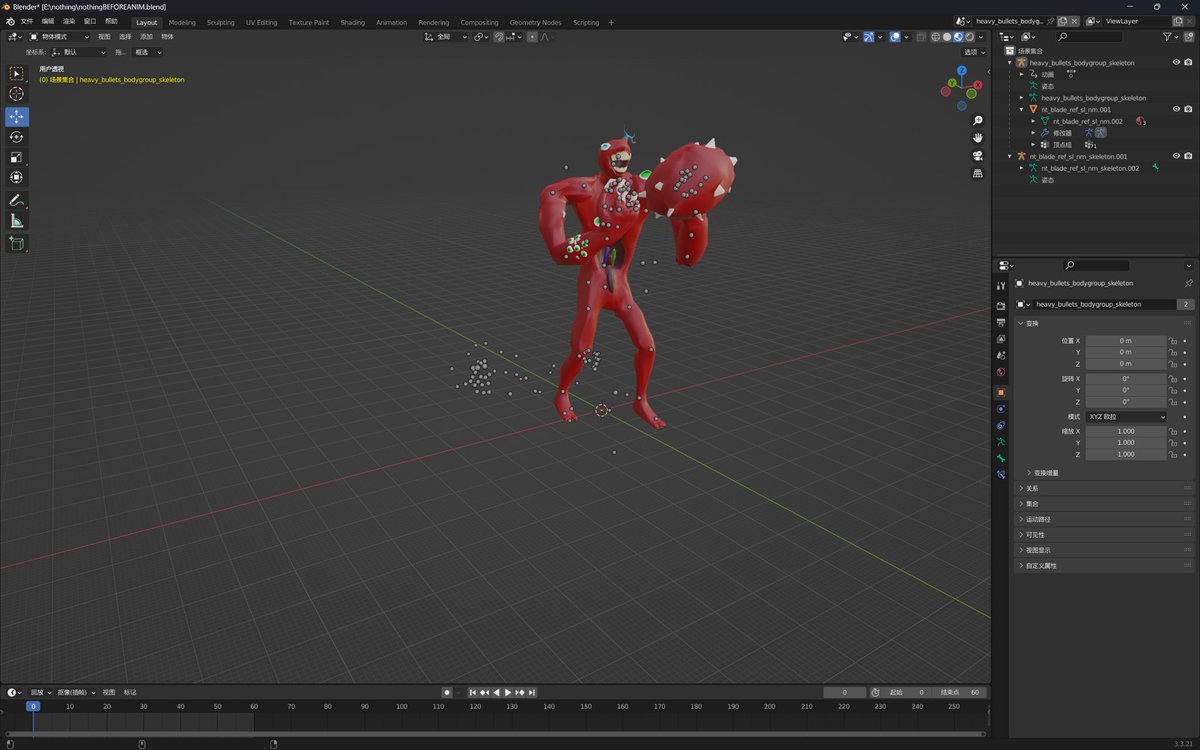Pin the properties editor context
Viewport: 1200px width, 750px height.
1188,283
